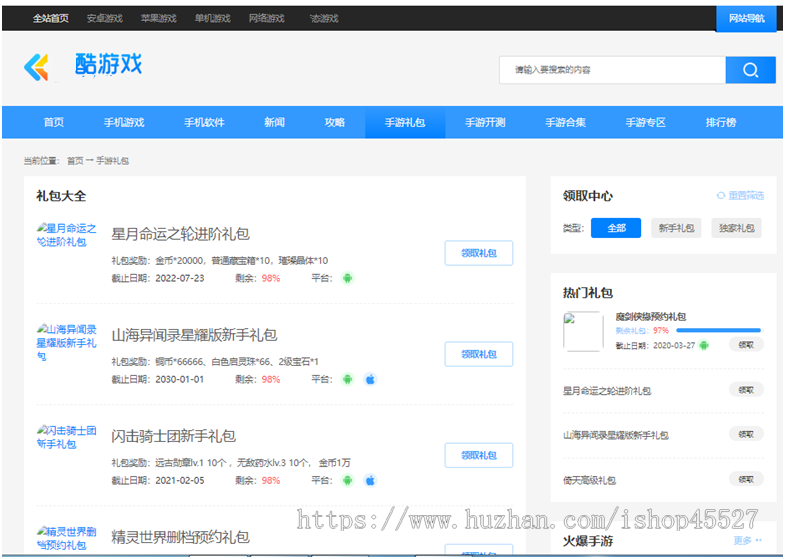Screen dimensions: 785x559
Task: Open the 手机游戏 navigation tab
Action: pos(124,122)
